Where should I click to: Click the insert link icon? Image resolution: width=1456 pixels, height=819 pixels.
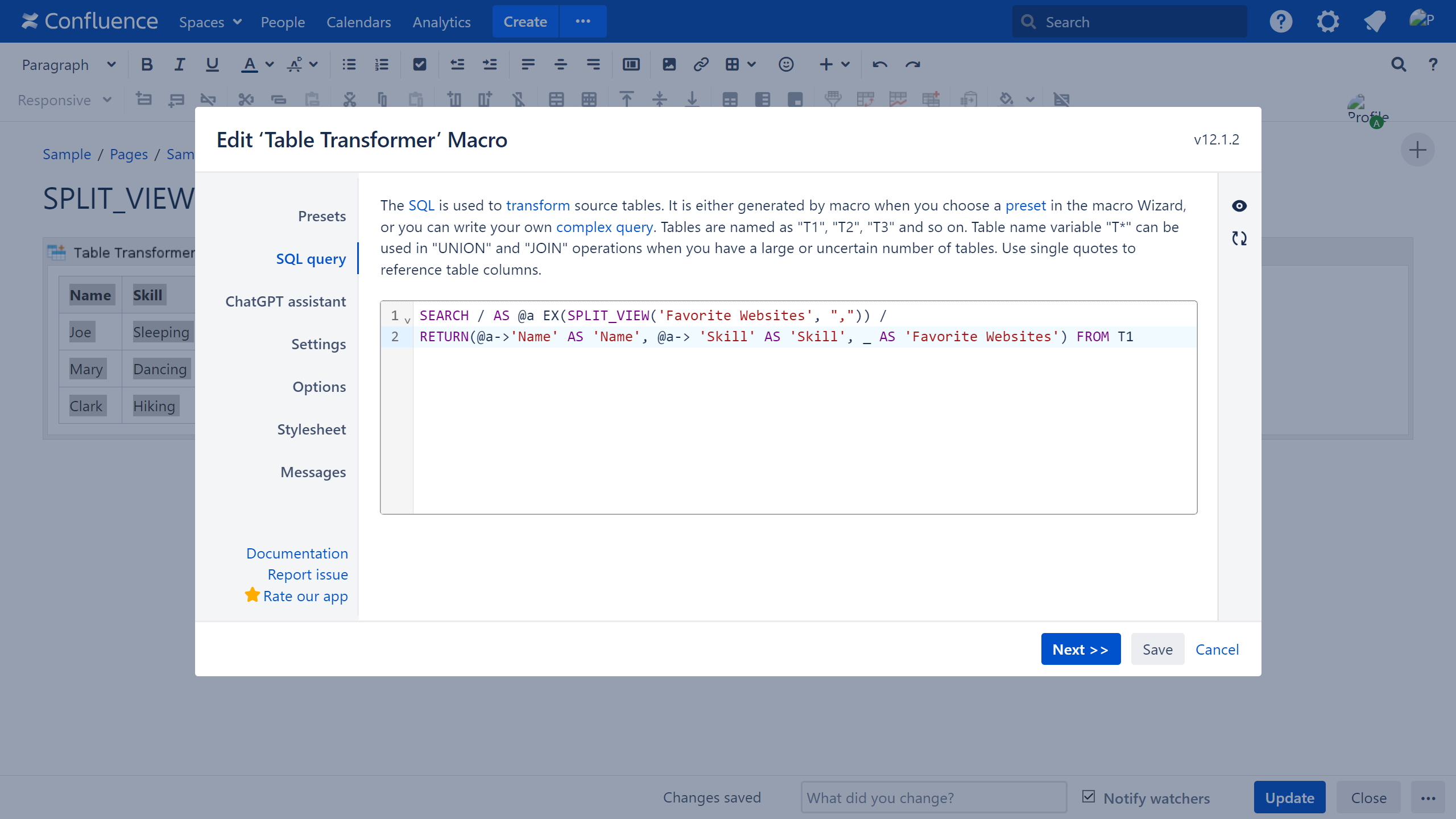point(701,65)
